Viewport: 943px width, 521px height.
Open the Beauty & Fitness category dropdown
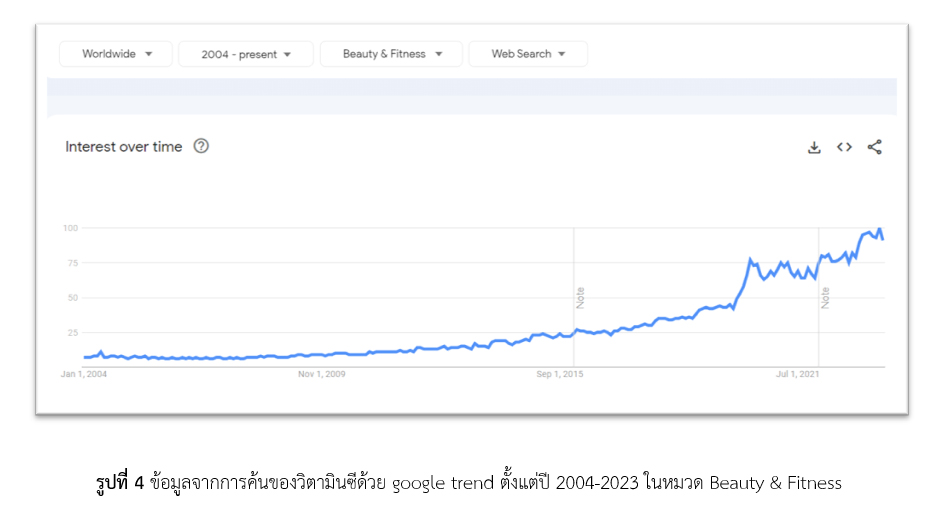click(x=391, y=54)
